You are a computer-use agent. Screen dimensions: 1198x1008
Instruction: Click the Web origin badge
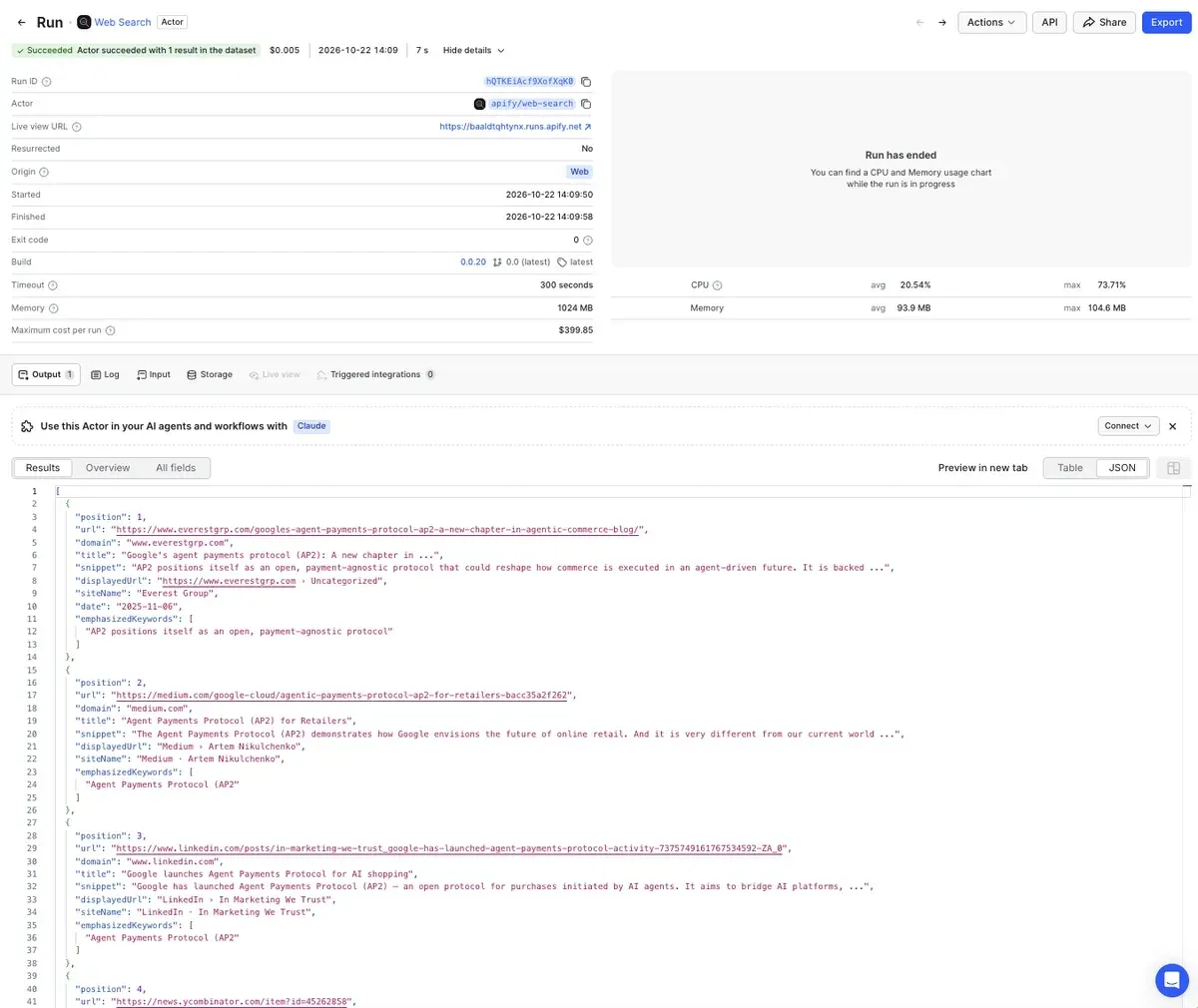580,172
